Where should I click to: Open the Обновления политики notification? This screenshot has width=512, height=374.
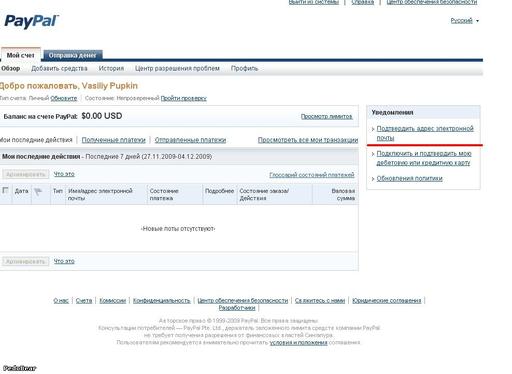409,178
